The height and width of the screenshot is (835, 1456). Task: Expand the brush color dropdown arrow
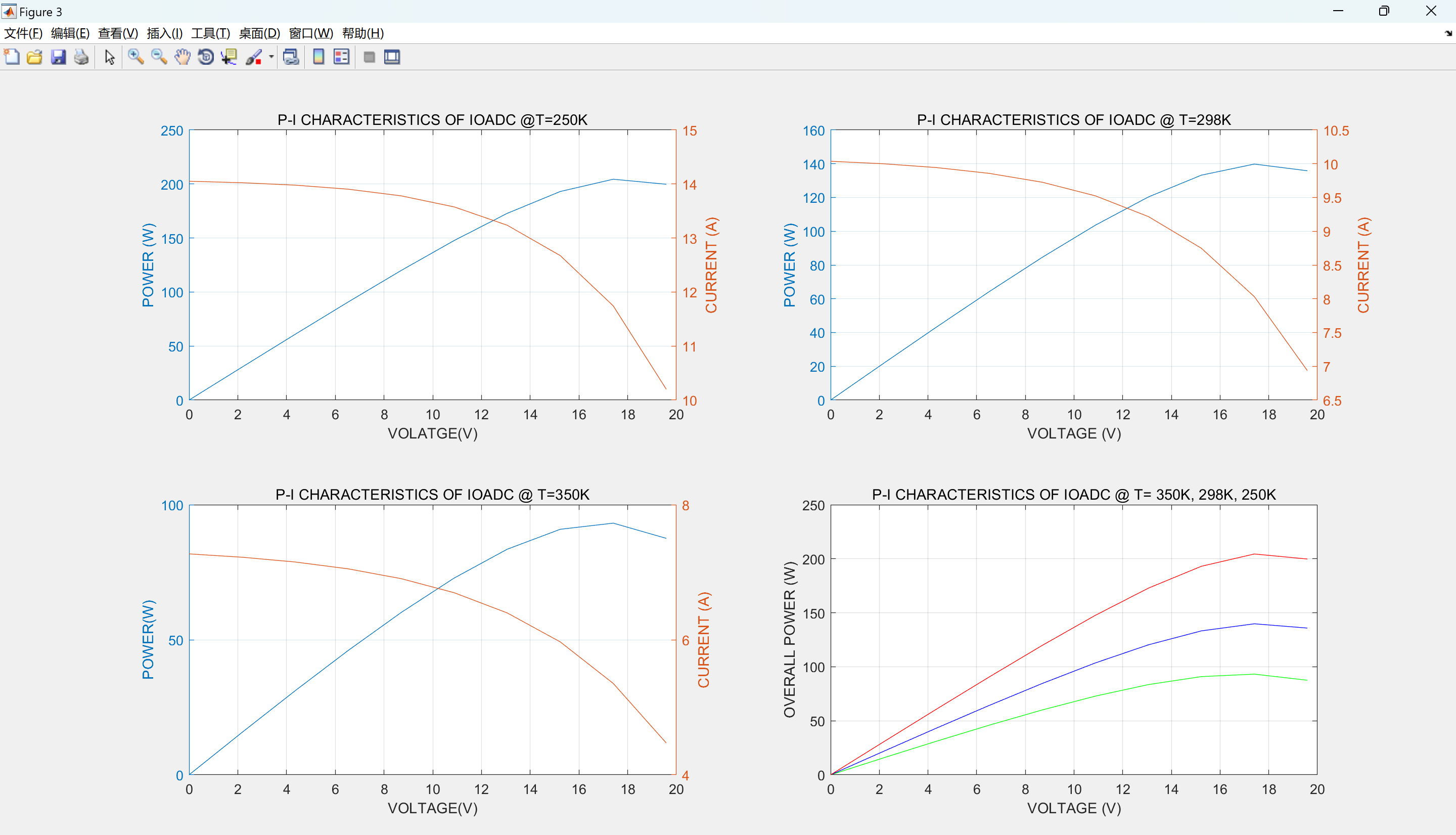(271, 57)
